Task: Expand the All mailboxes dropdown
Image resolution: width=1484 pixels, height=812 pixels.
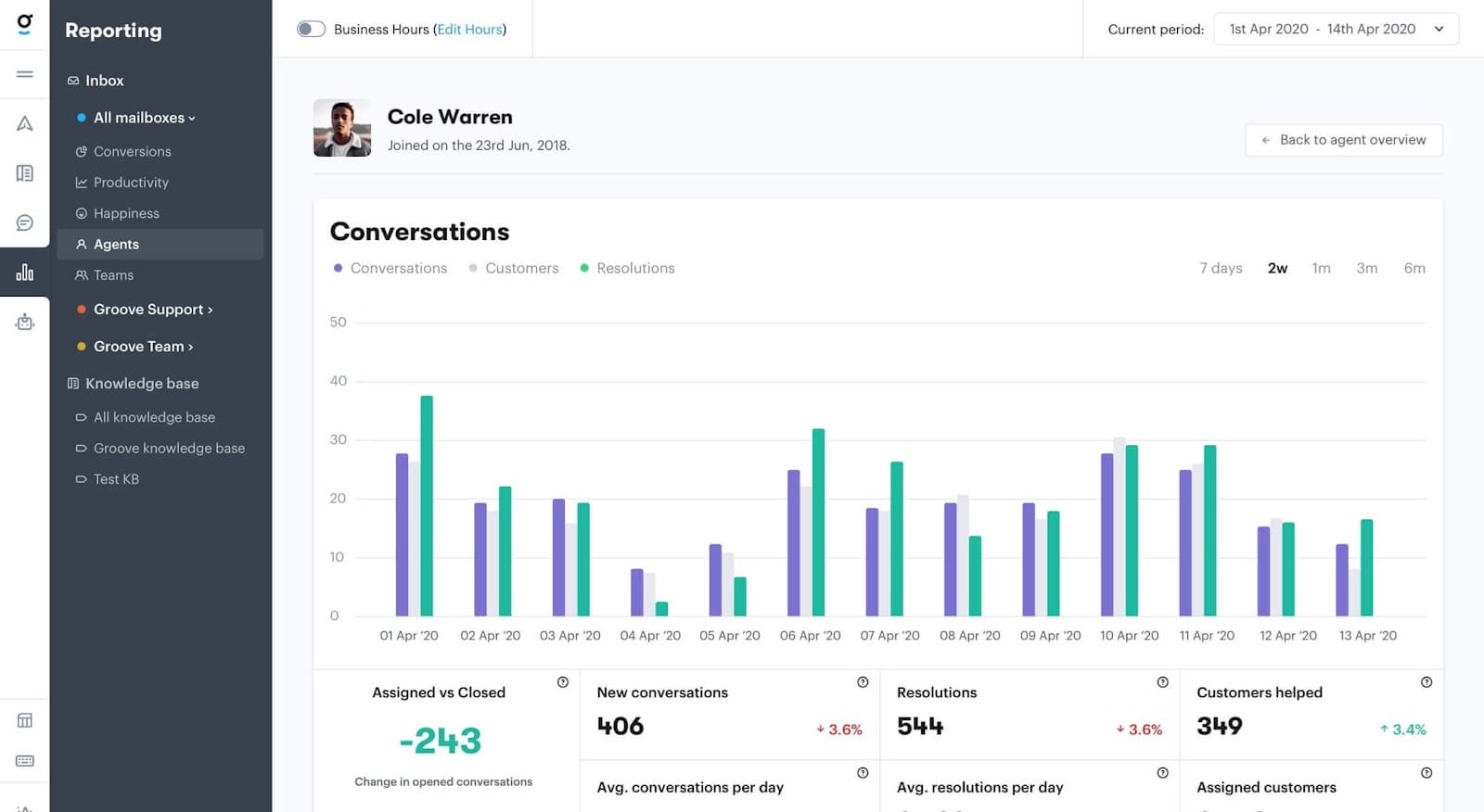Action: [x=144, y=118]
